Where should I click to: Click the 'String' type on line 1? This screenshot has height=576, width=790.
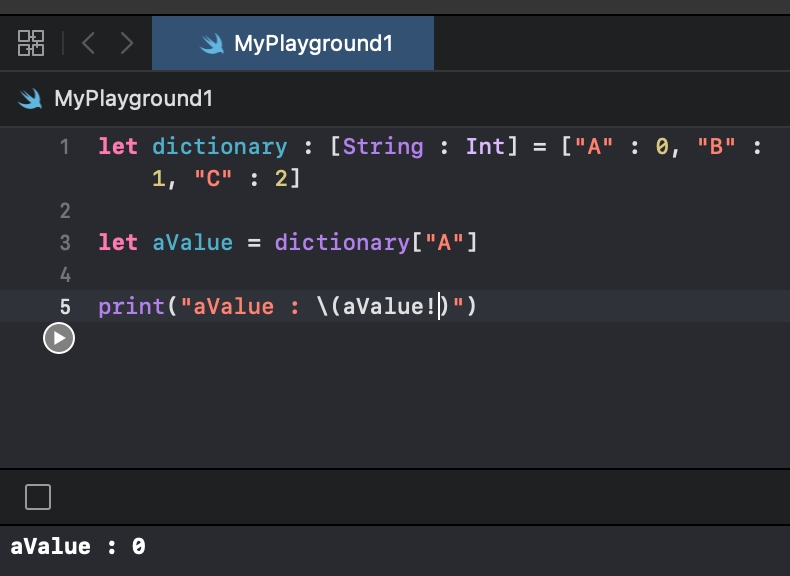point(383,147)
